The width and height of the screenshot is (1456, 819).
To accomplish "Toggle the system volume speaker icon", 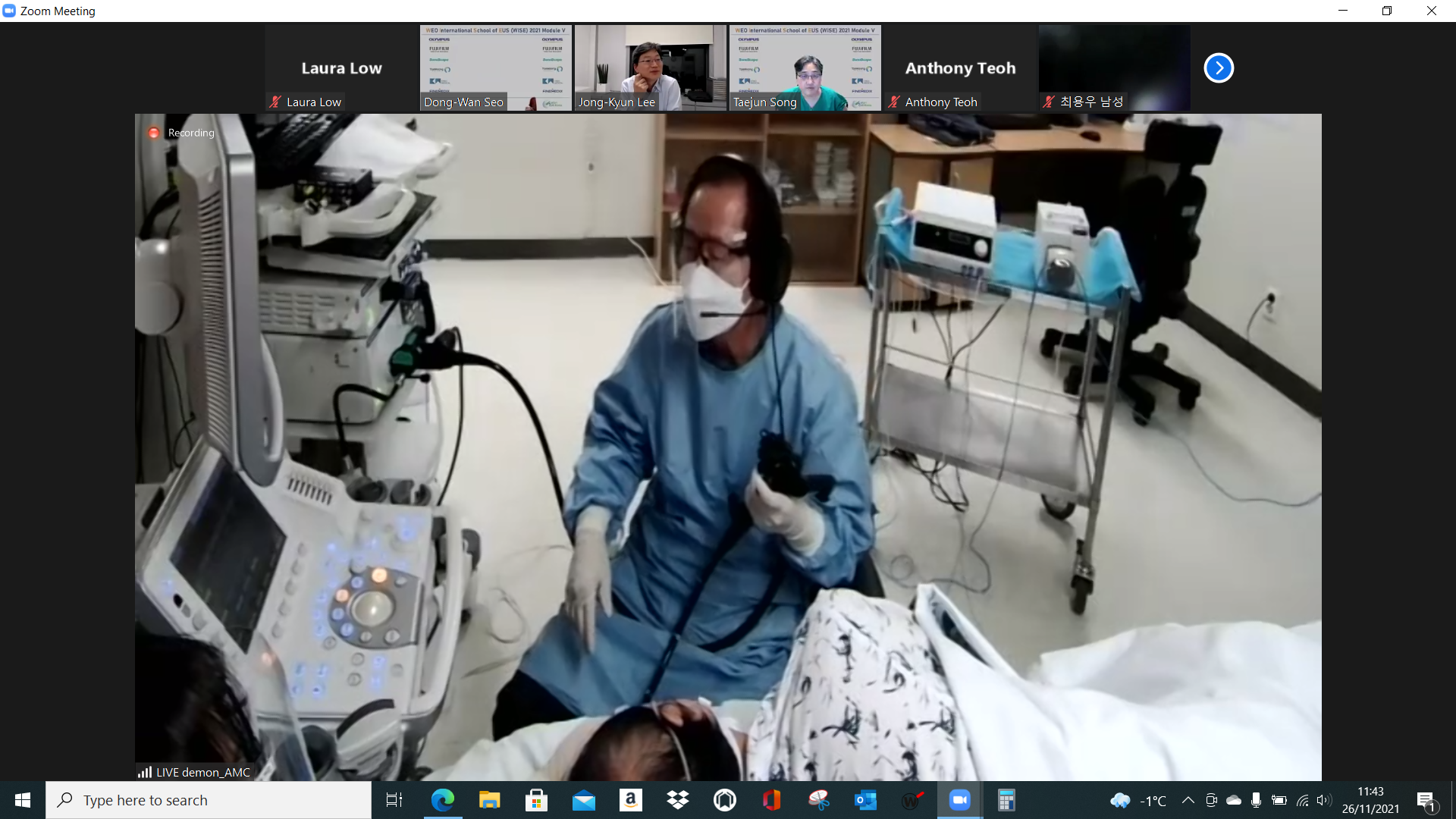I will tap(1324, 800).
